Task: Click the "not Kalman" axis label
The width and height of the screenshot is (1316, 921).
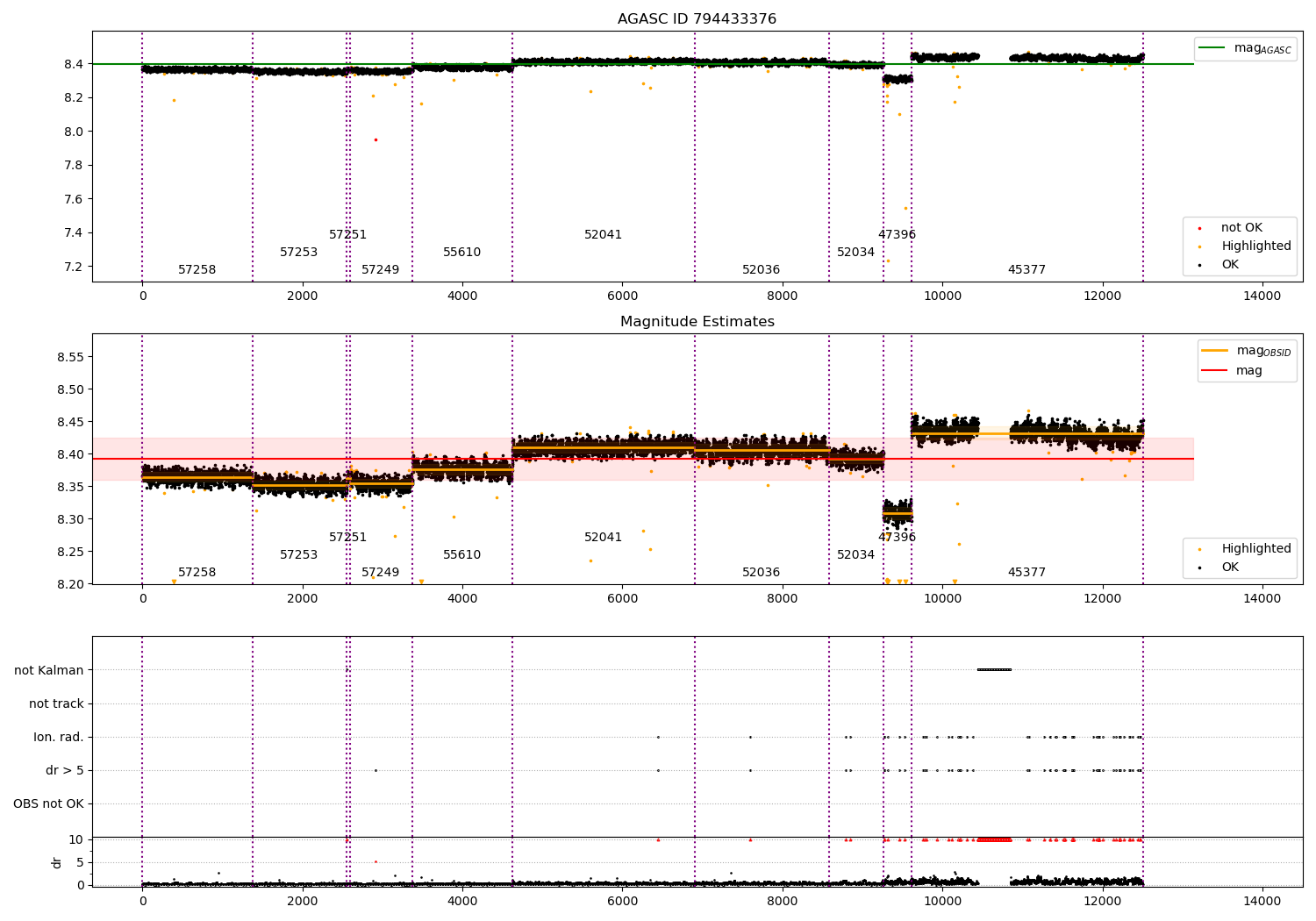Action: pyautogui.click(x=49, y=670)
